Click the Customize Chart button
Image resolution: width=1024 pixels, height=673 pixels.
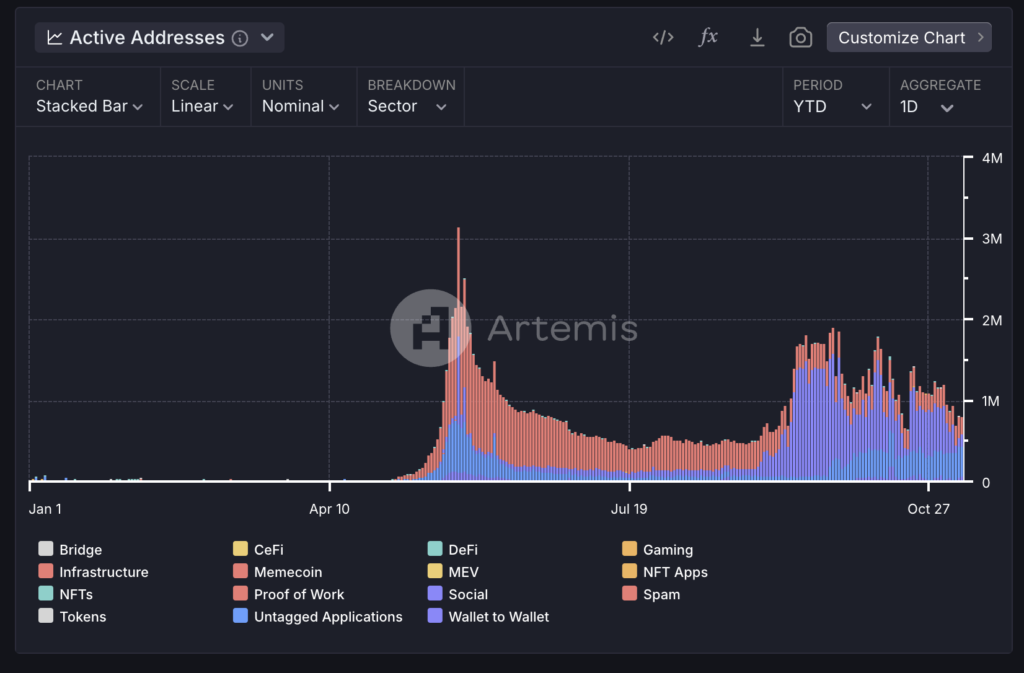(x=908, y=38)
